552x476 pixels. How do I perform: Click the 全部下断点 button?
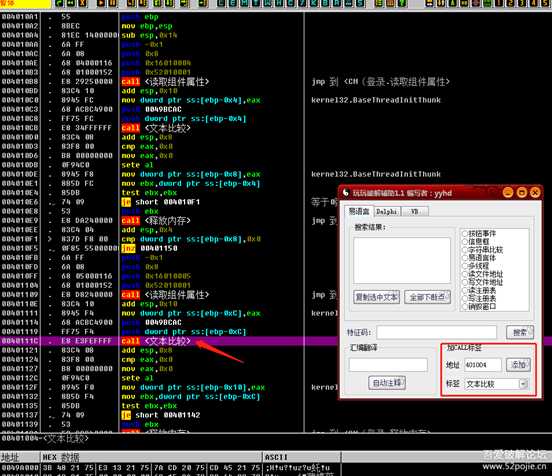427,297
